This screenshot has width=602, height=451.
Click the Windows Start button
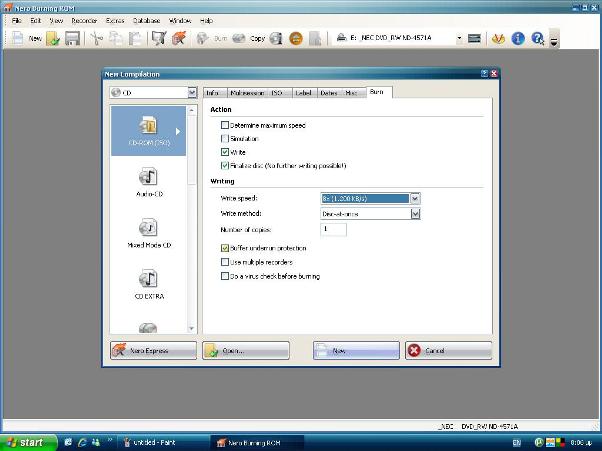[28, 443]
